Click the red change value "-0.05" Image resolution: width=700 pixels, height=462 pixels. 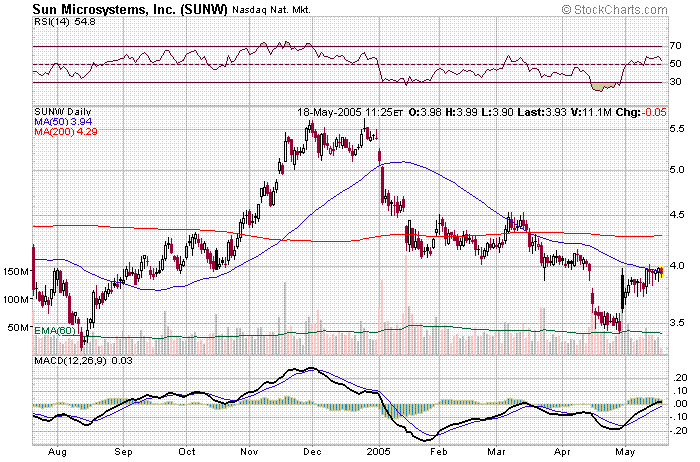pos(654,112)
